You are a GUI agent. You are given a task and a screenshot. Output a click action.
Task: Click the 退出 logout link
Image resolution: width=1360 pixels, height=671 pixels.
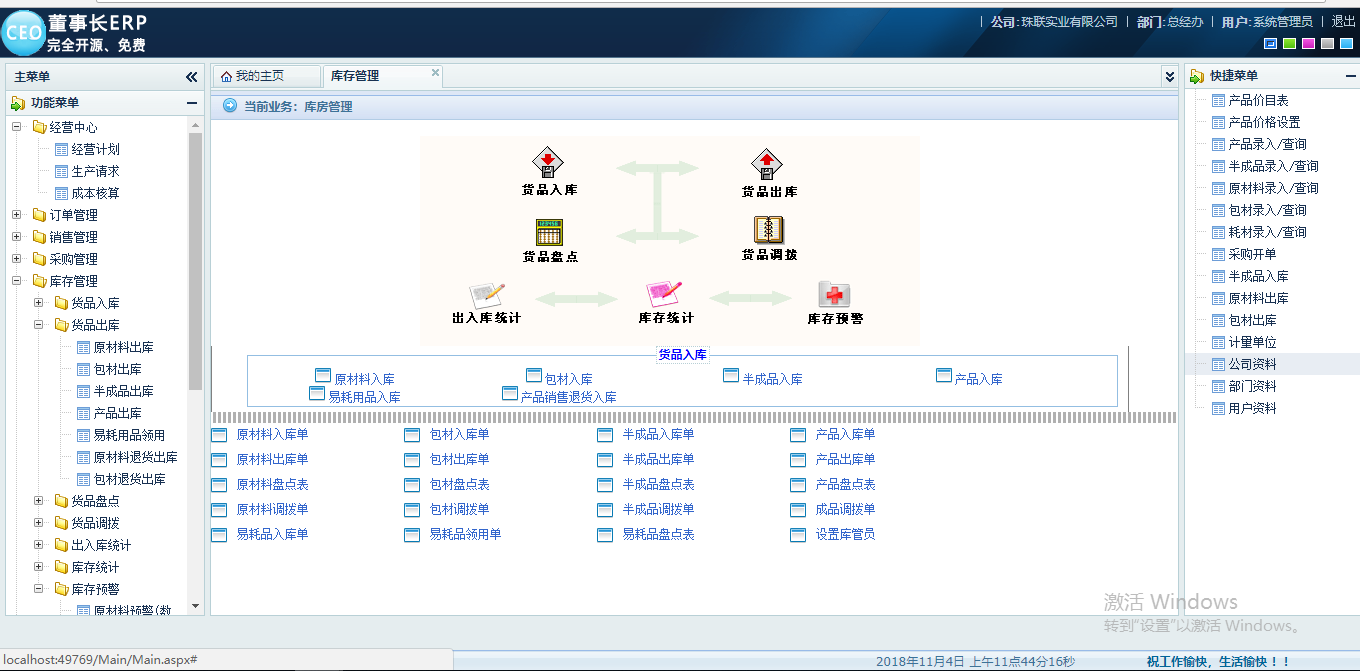(1343, 21)
